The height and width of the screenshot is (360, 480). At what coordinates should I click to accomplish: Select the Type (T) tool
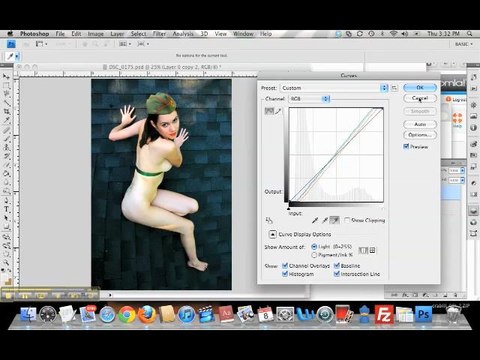tap(6, 209)
